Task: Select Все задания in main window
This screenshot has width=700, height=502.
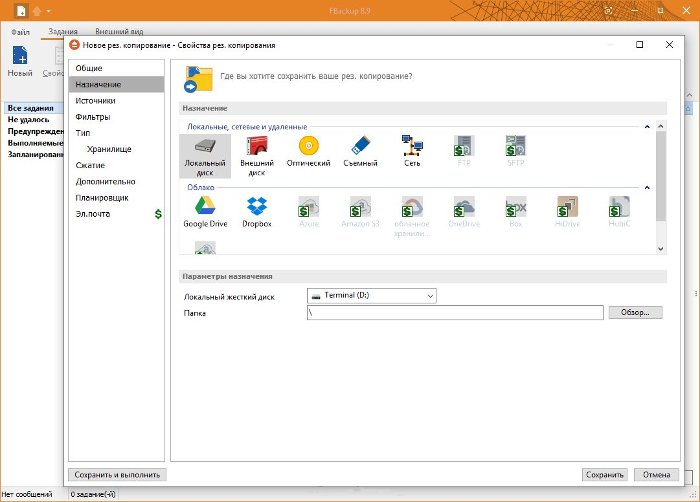Action: tap(32, 108)
